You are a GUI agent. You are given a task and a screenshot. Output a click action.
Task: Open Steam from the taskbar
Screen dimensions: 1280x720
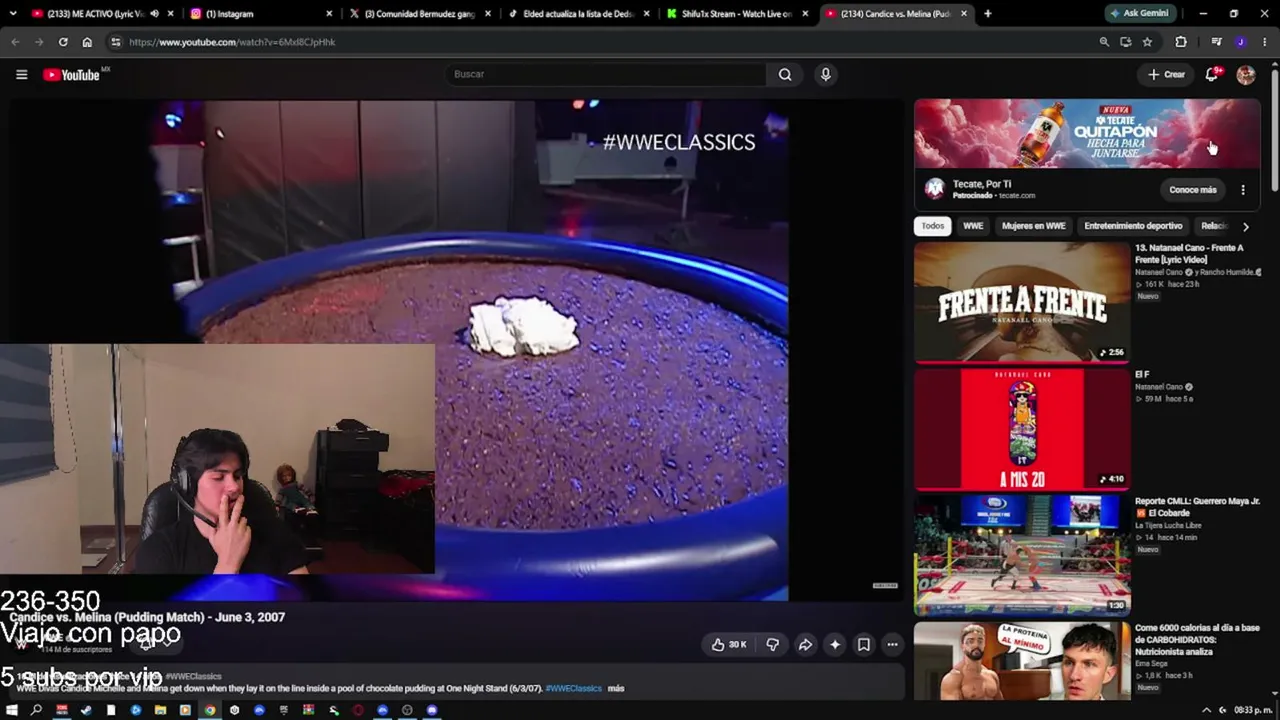click(86, 710)
